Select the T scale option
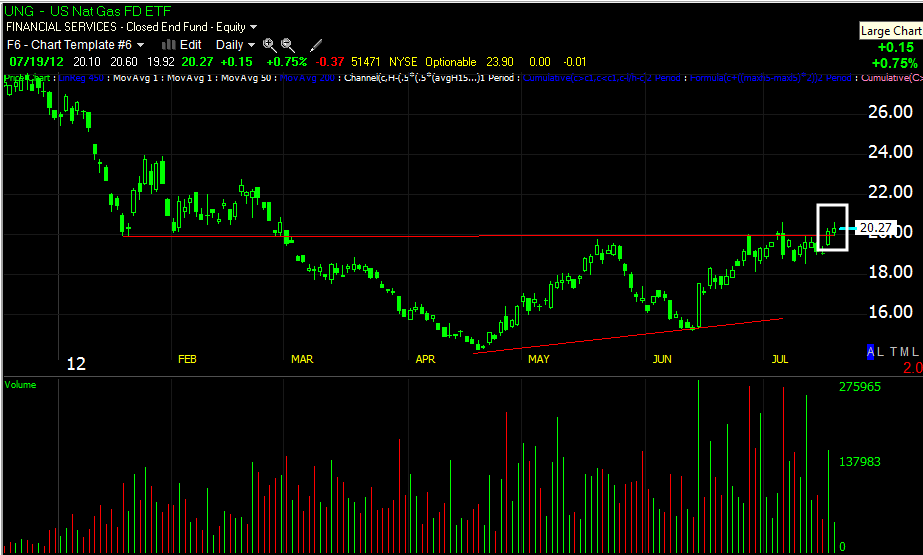This screenshot has width=923, height=555. point(893,351)
